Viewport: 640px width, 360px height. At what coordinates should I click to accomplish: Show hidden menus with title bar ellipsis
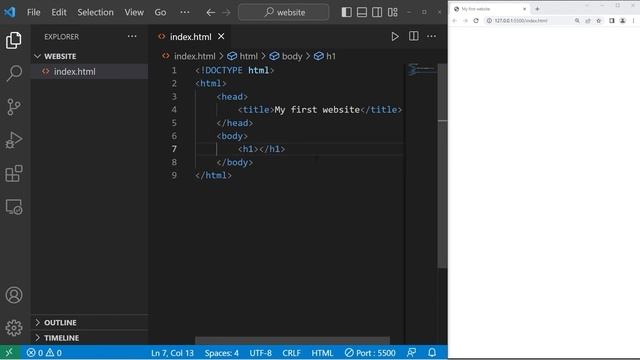coord(184,12)
